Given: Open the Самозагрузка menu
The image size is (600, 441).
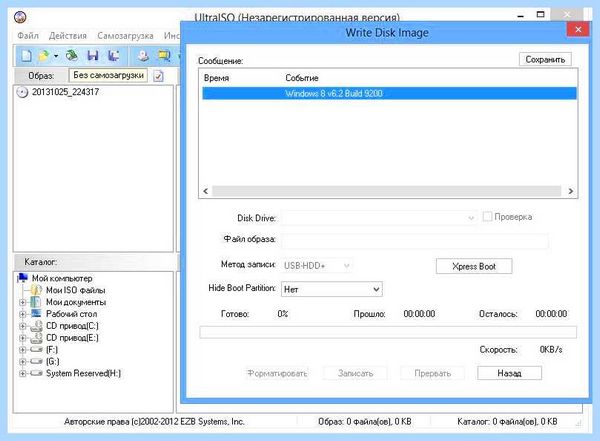Looking at the screenshot, I should pyautogui.click(x=125, y=36).
